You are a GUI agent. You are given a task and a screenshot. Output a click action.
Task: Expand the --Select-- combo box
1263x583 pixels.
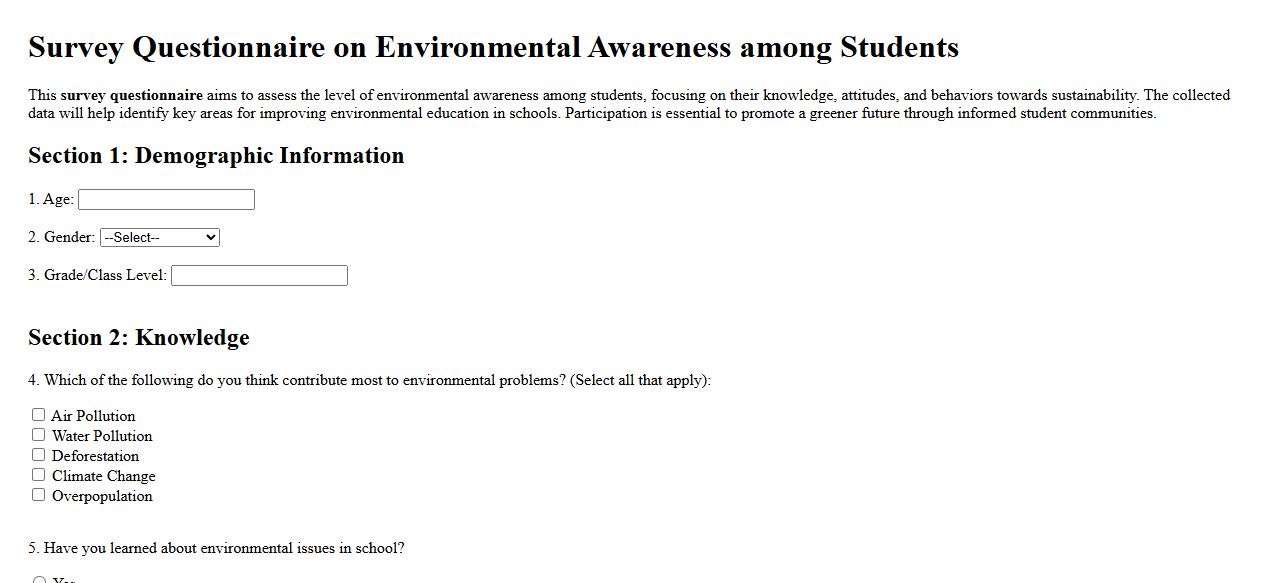point(160,237)
